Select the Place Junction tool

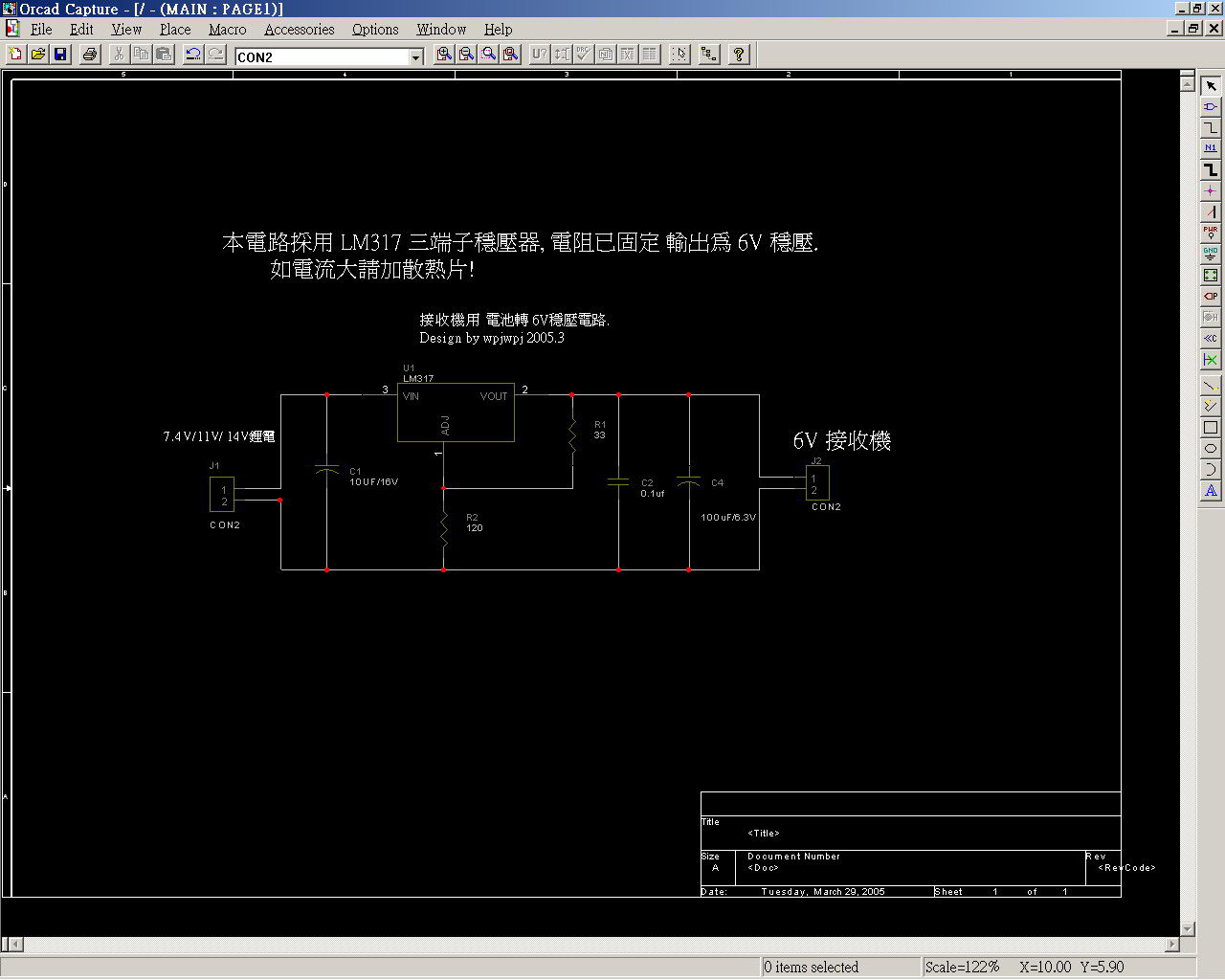tap(1211, 190)
